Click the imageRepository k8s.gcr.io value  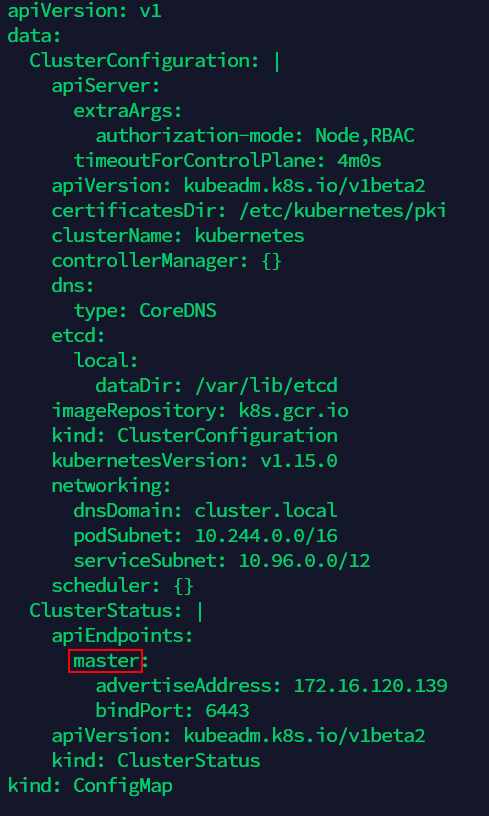coord(293,411)
